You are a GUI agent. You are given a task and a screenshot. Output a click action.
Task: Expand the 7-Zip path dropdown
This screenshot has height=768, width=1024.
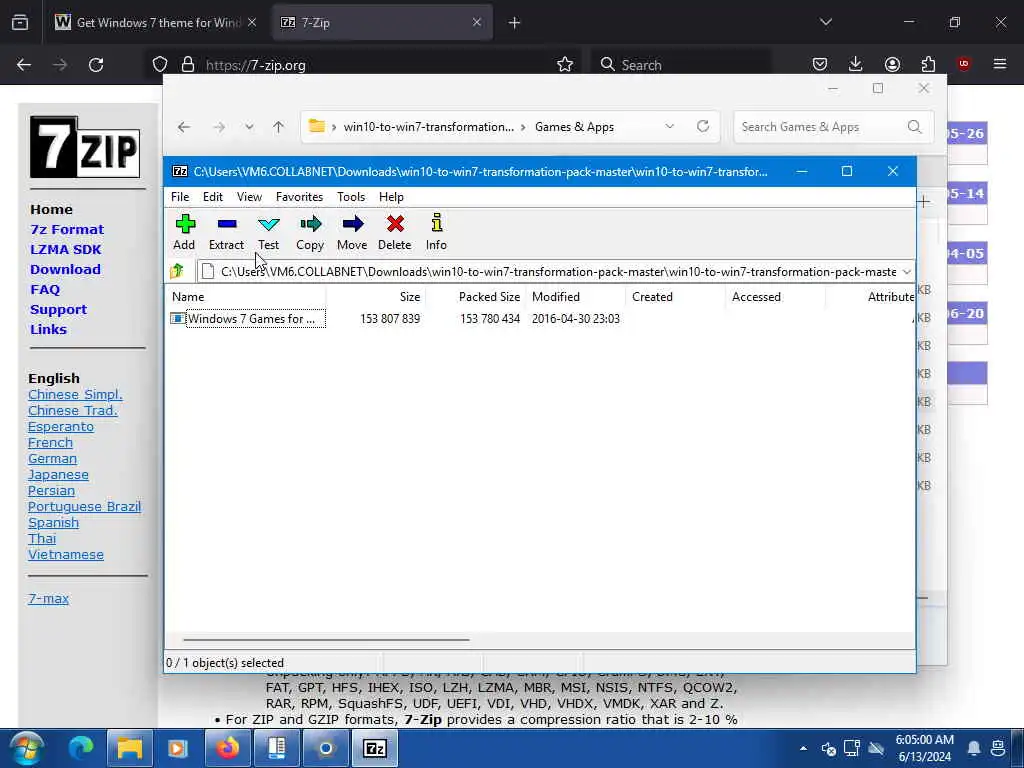pos(906,272)
